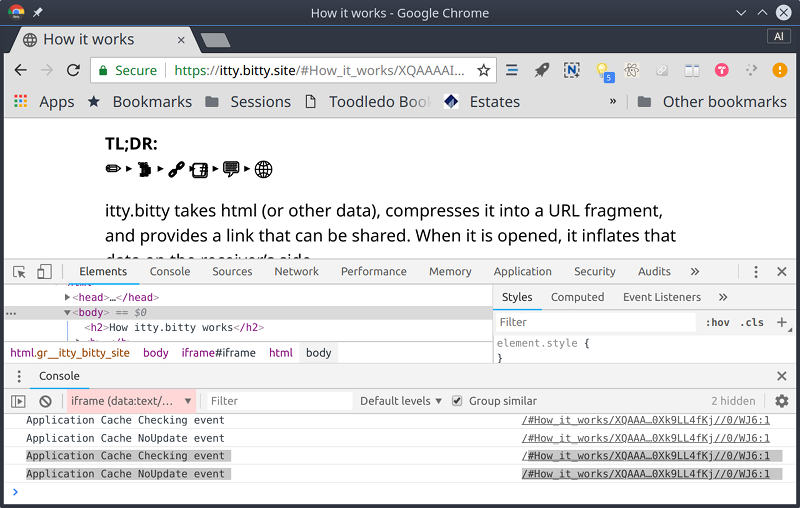Open the Default levels dropdown
This screenshot has width=800, height=508.
tap(401, 401)
